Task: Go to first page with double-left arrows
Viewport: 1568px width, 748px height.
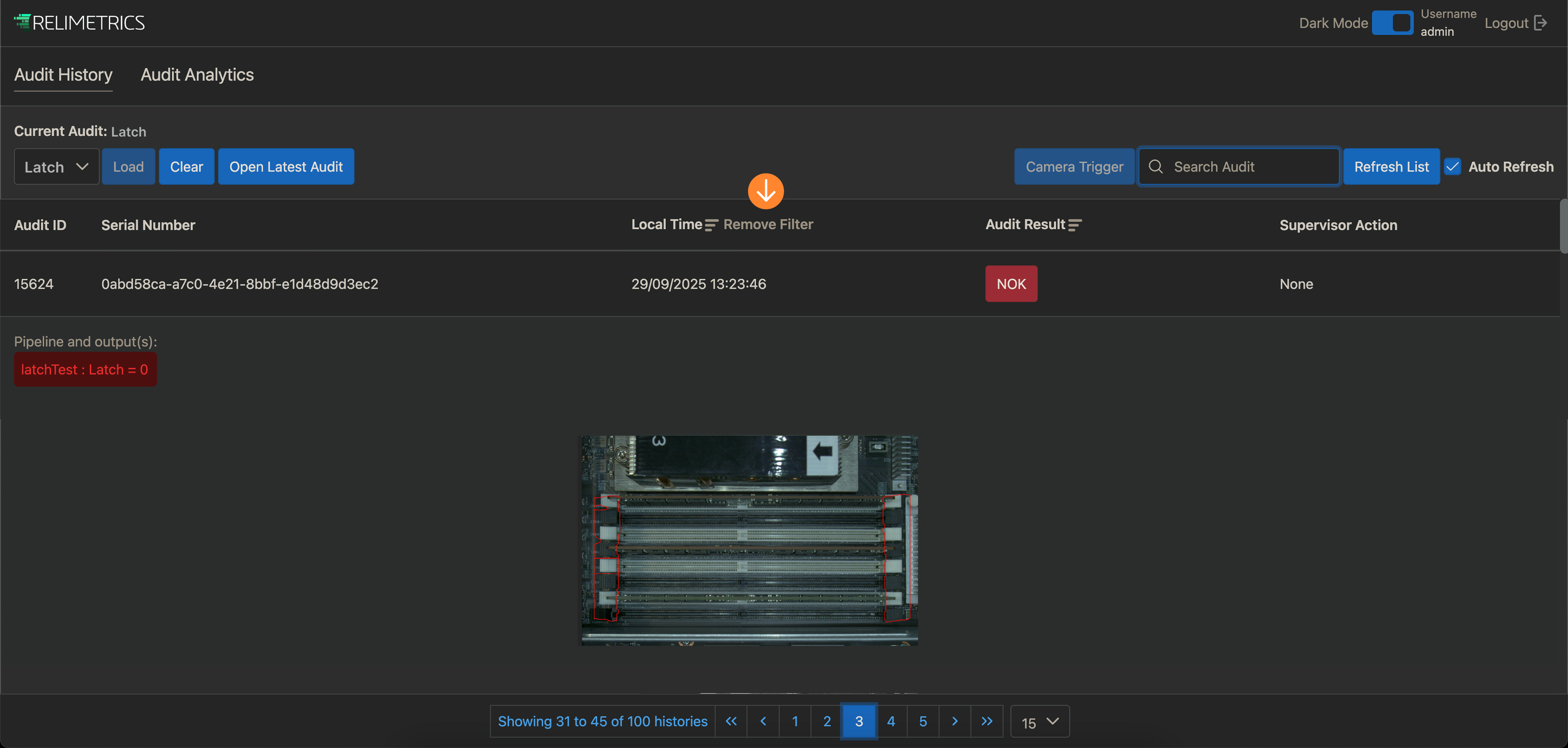Action: [731, 721]
